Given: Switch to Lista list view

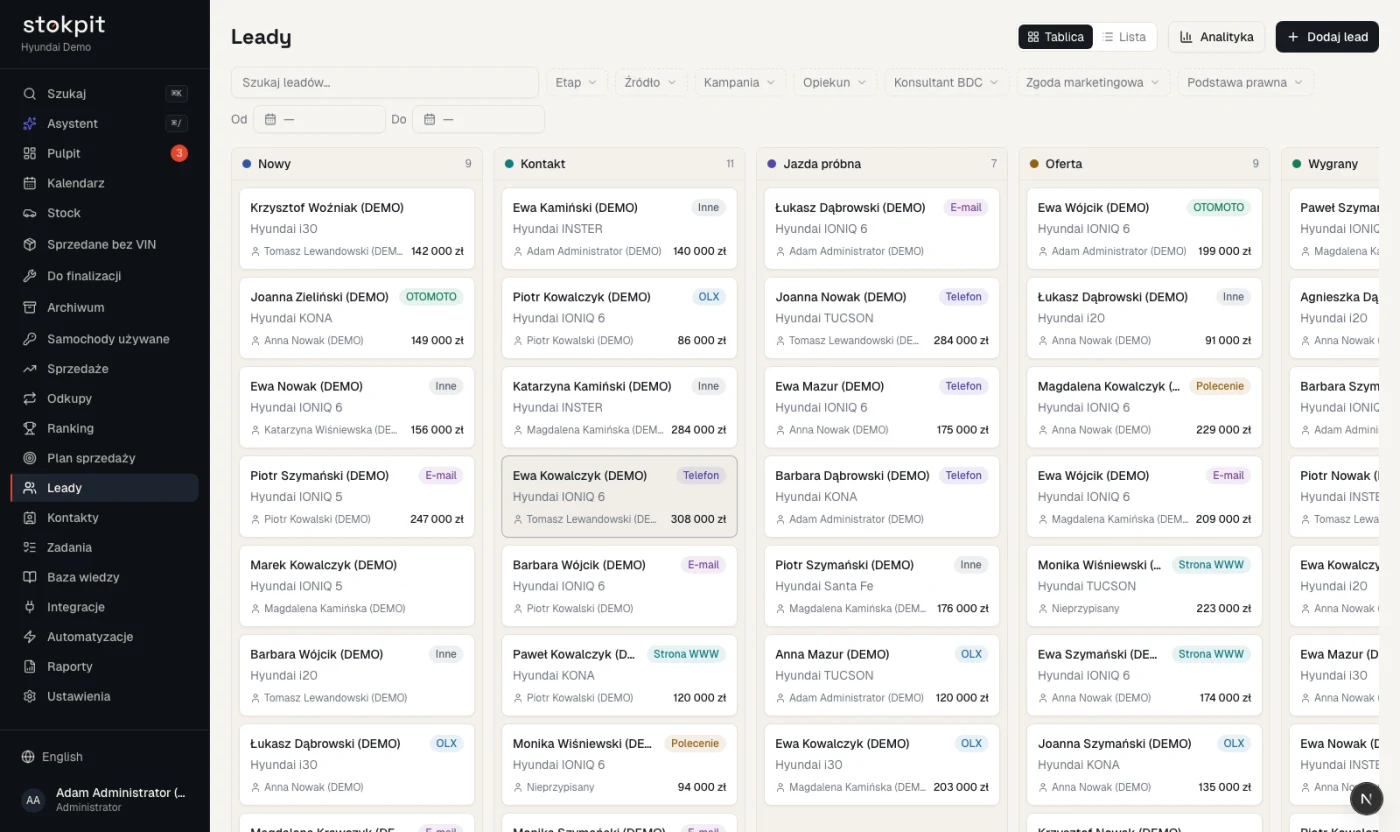Looking at the screenshot, I should coord(1124,37).
